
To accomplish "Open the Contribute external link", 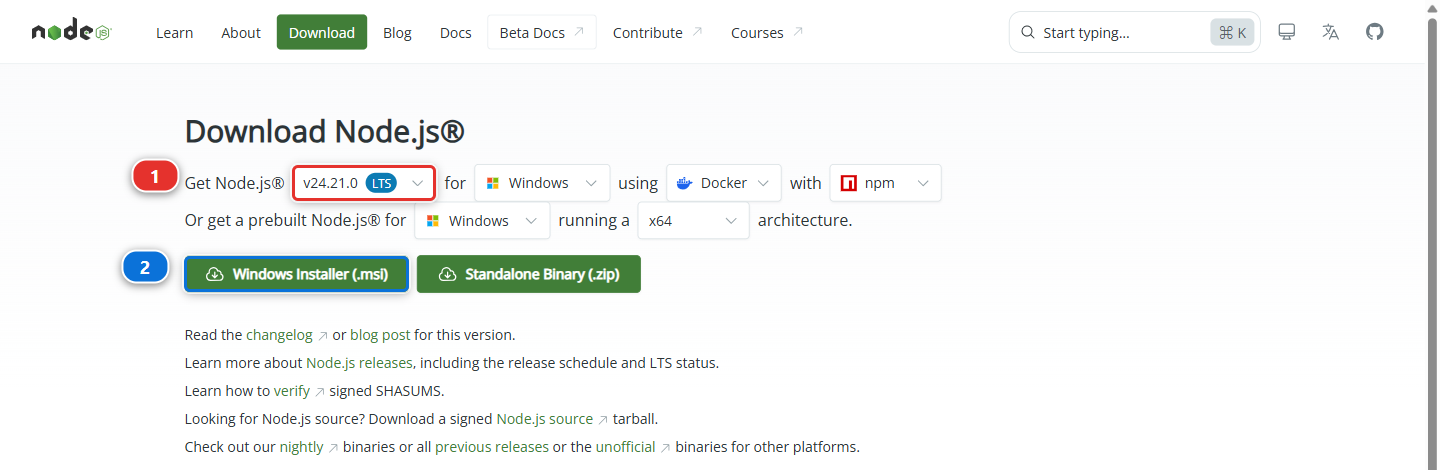I will click(x=658, y=33).
